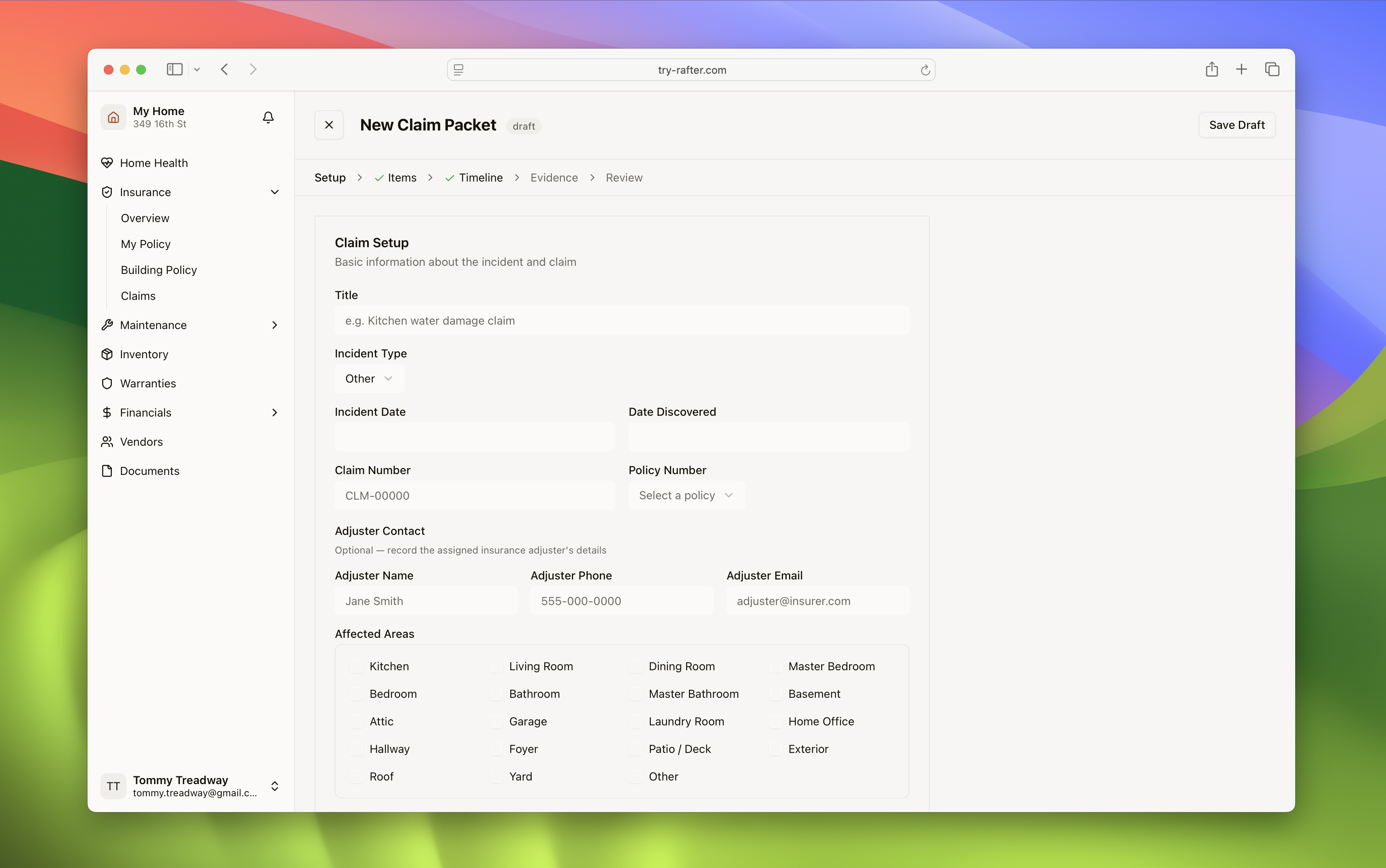Reload the page using the refresh icon
The image size is (1386, 868).
925,70
